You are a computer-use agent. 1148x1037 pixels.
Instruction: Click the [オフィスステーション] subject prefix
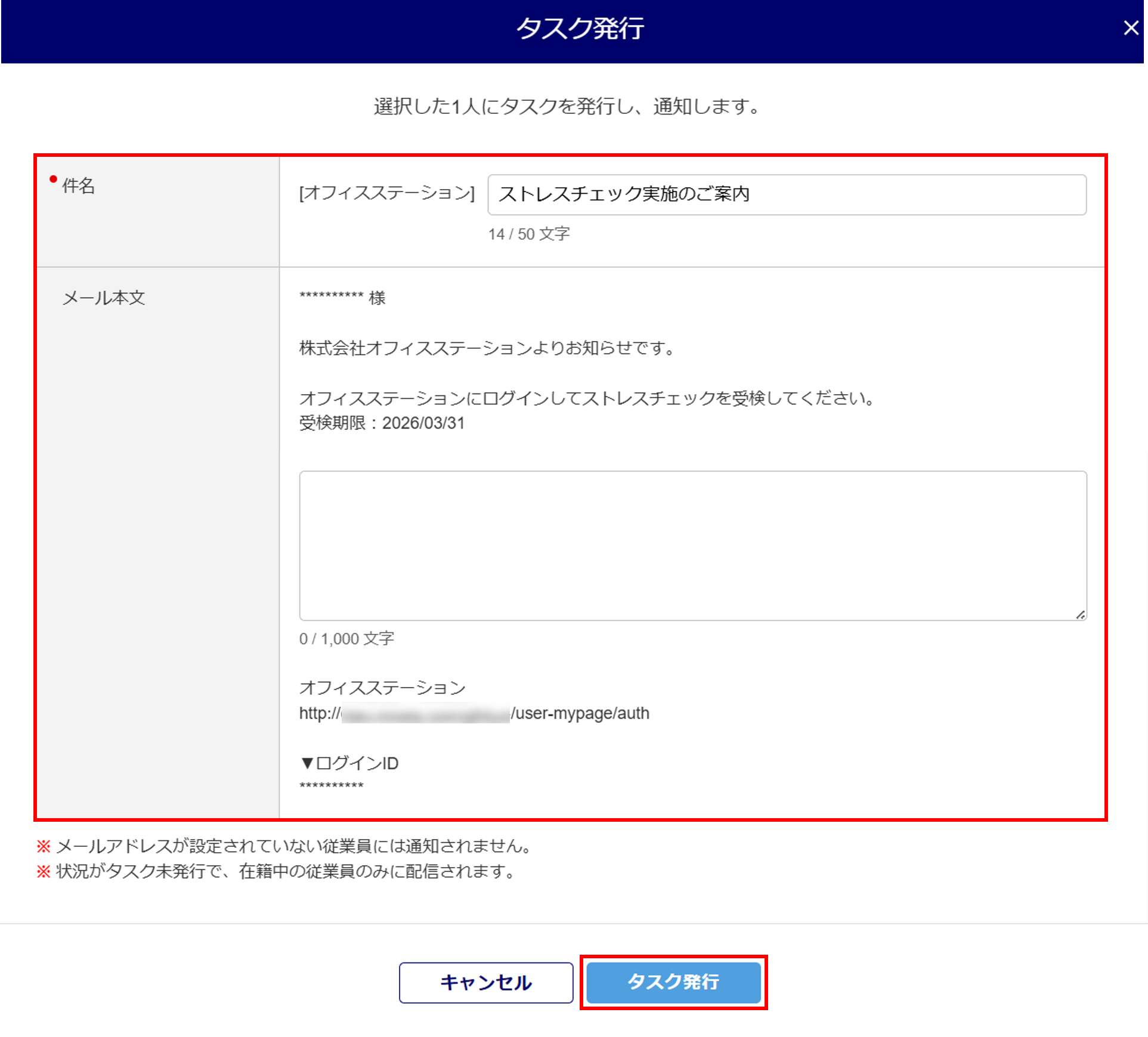(387, 193)
